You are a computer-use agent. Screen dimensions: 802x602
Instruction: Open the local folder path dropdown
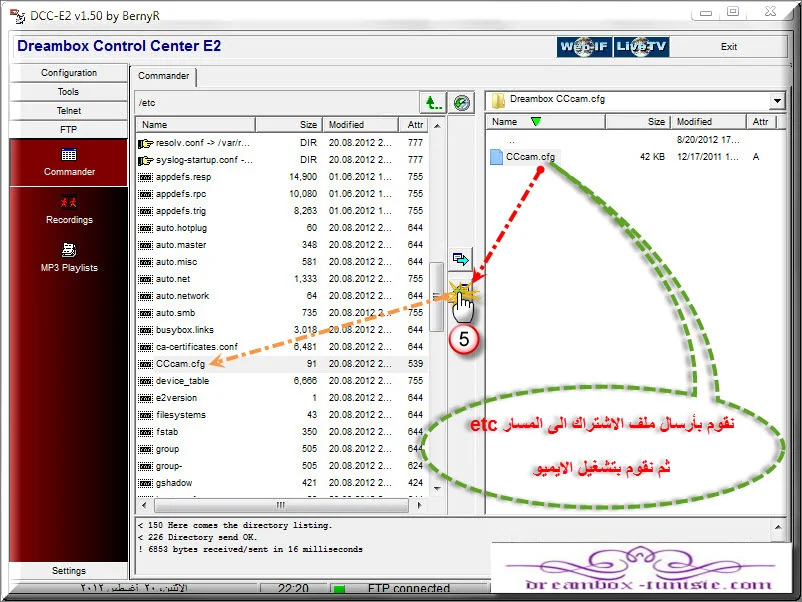coord(777,101)
